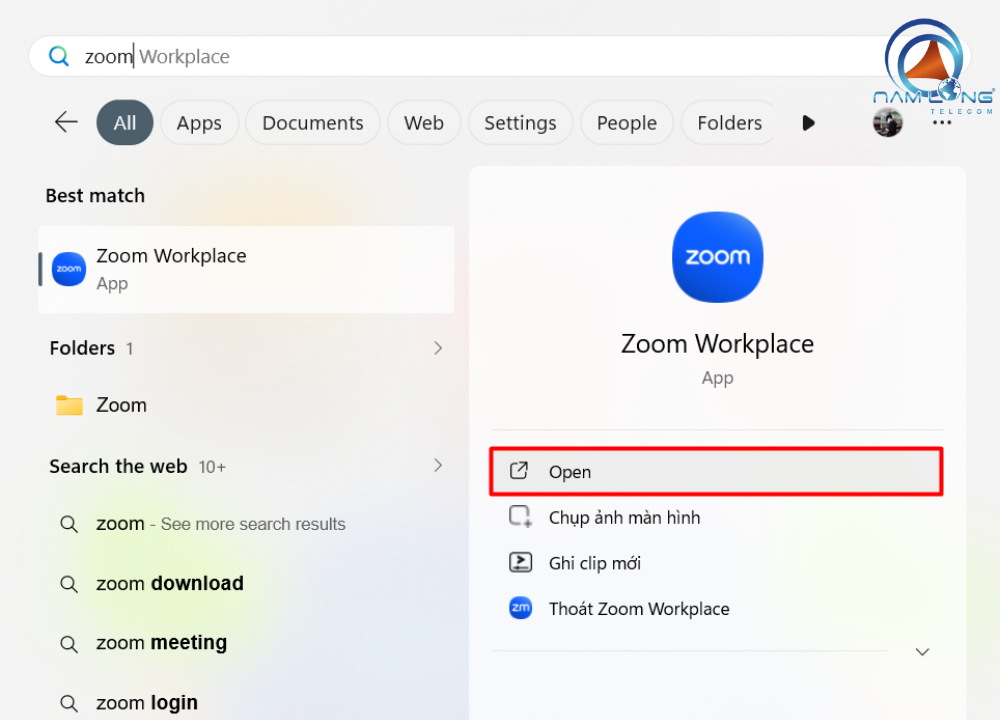This screenshot has height=720, width=1000.
Task: Switch to the Apps filter tab
Action: [199, 122]
